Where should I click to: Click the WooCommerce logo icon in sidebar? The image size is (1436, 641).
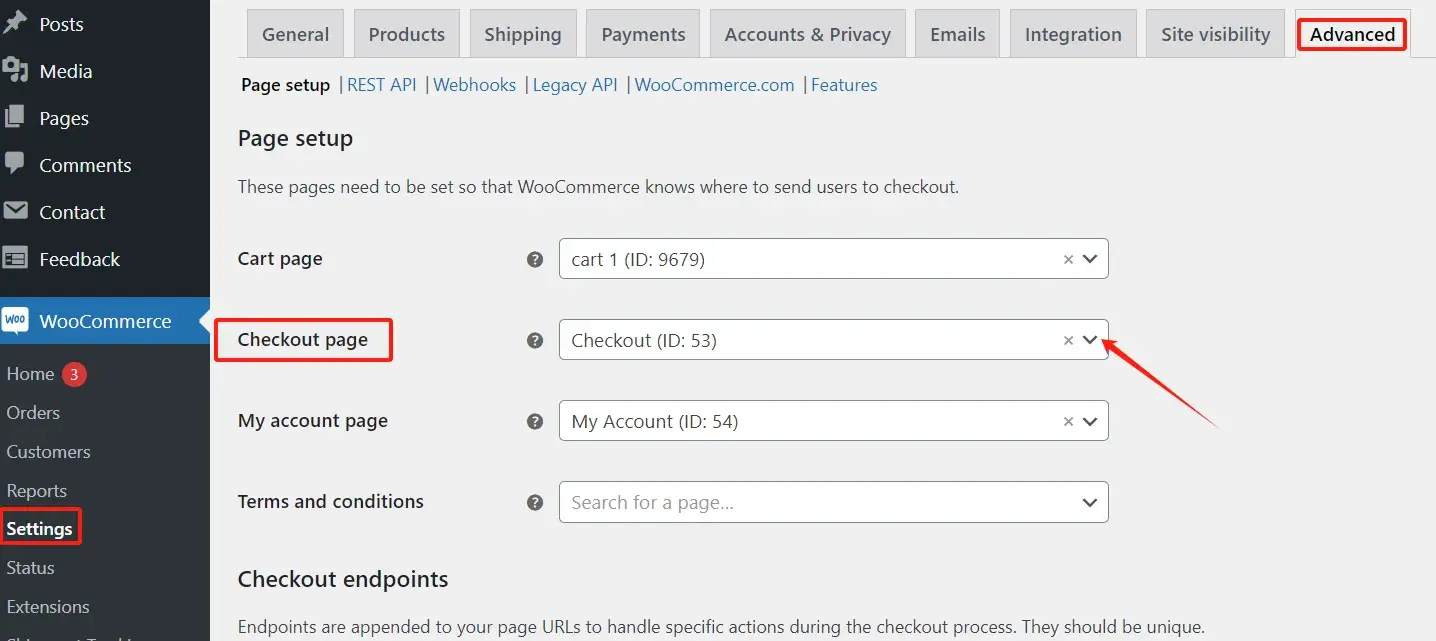(16, 321)
